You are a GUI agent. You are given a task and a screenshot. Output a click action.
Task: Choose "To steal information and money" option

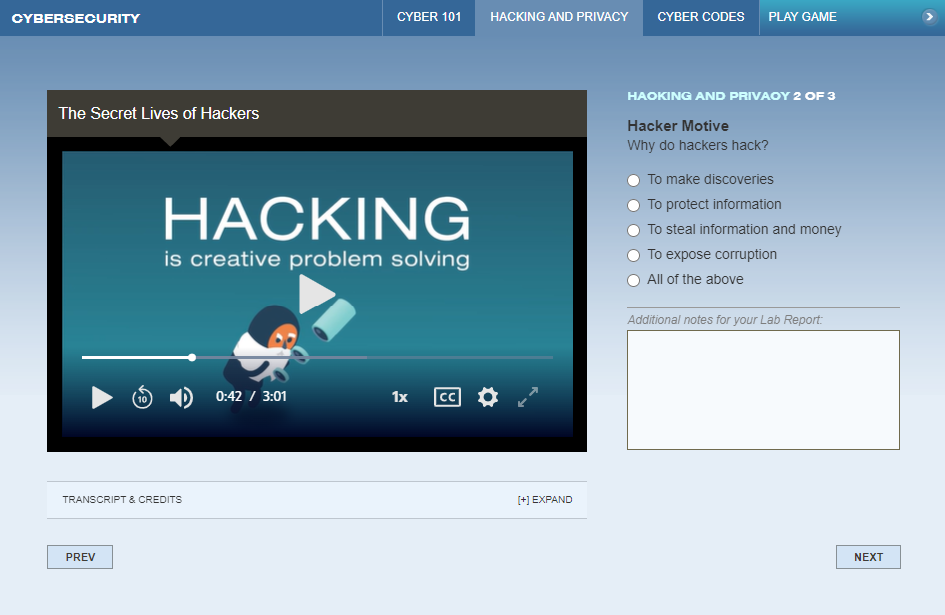pyautogui.click(x=633, y=230)
